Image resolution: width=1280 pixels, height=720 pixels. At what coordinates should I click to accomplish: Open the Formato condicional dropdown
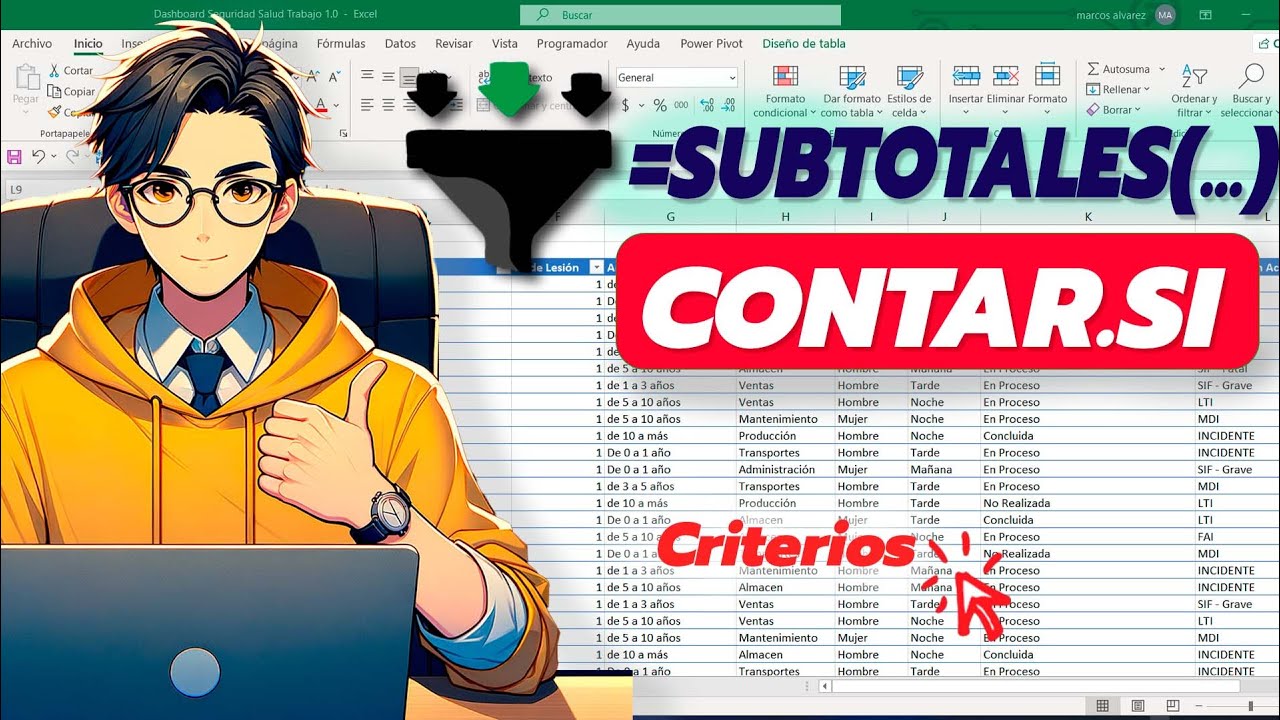point(786,92)
